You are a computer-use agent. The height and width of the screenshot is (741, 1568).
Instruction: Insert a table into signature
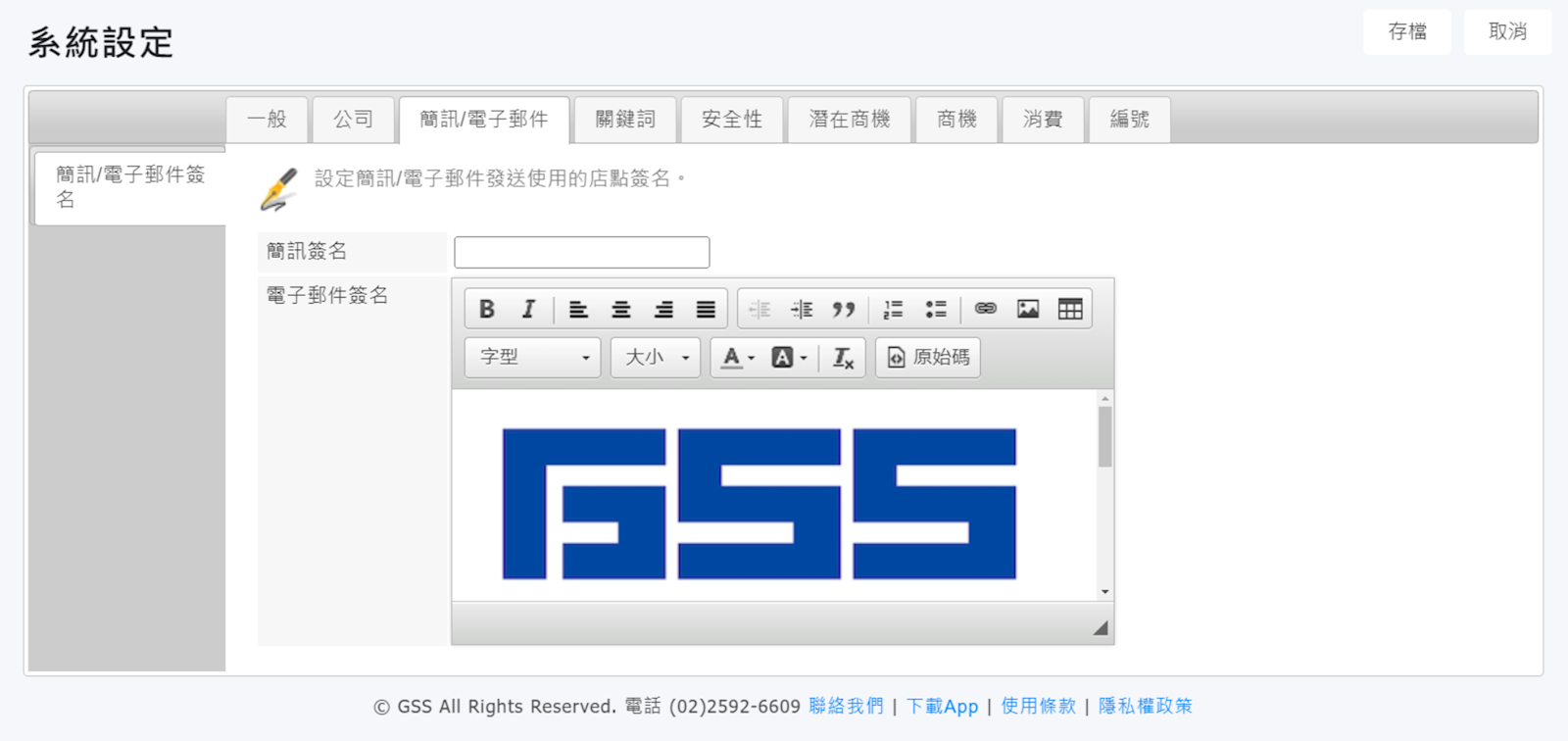[x=1070, y=310]
